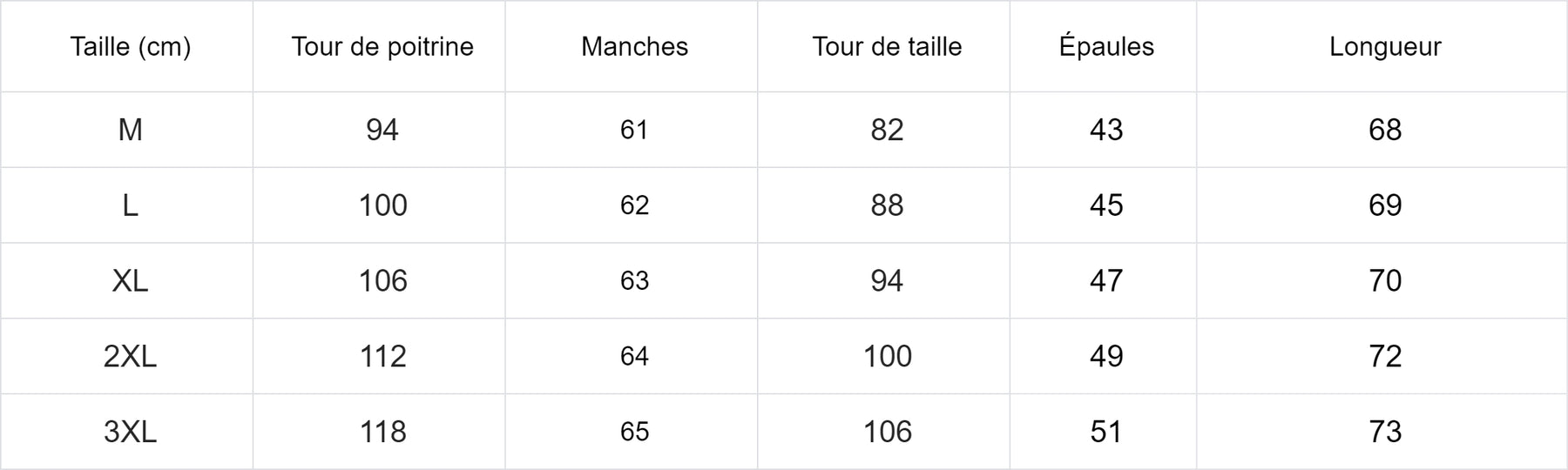Select the Tour de taille header

887,46
